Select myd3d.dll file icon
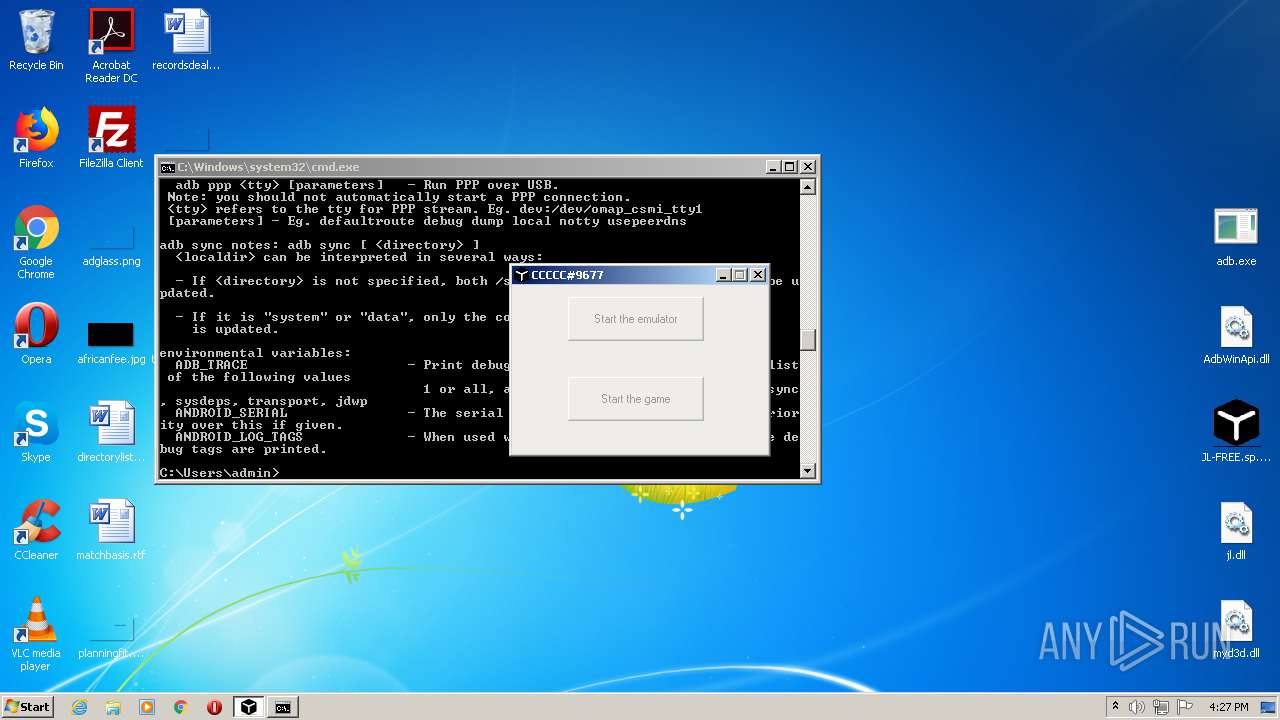The height and width of the screenshot is (720, 1280). coord(1236,628)
